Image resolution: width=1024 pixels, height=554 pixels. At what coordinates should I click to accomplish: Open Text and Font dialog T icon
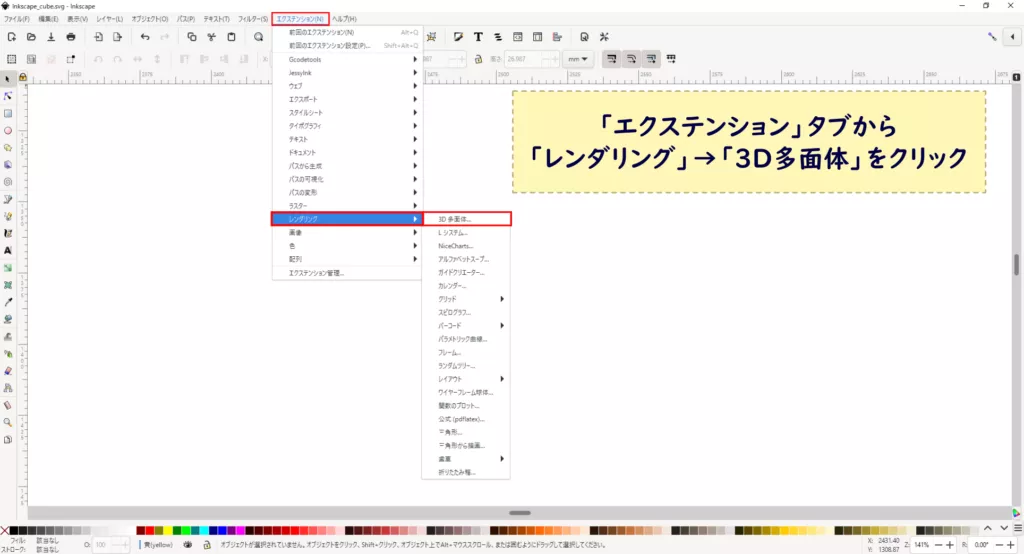pyautogui.click(x=478, y=37)
